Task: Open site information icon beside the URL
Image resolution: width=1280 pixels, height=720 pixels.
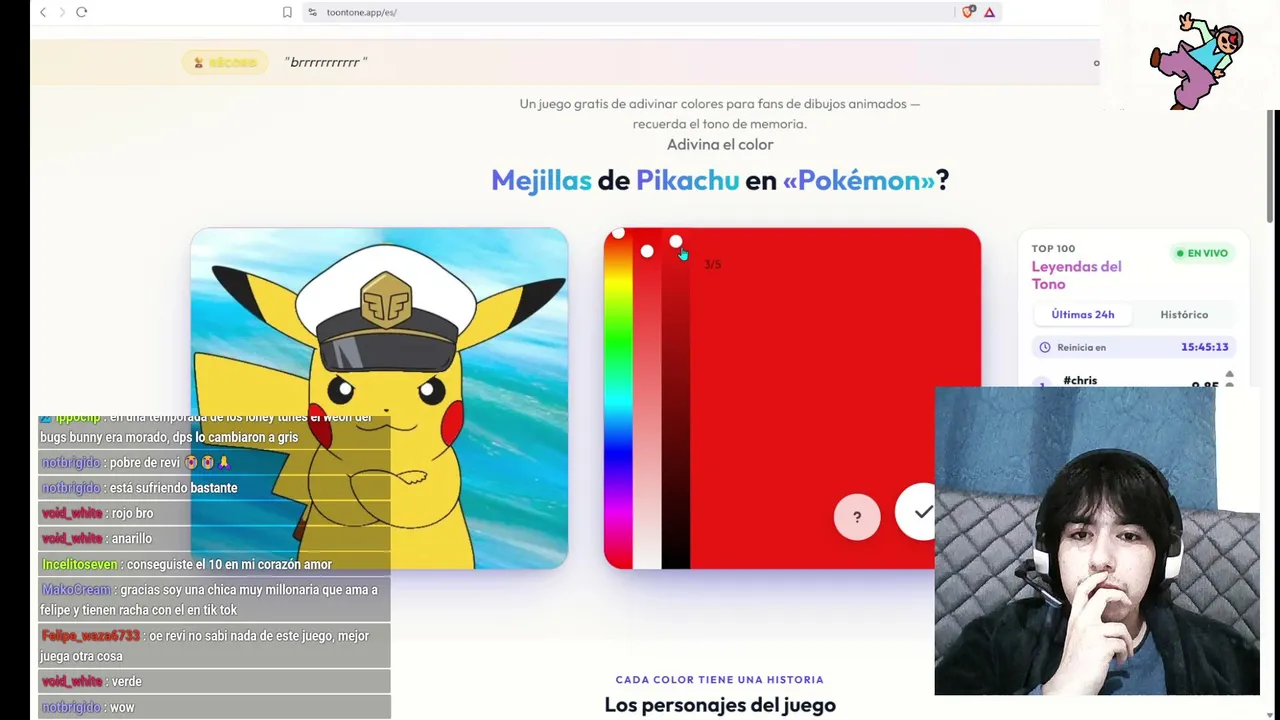Action: (x=312, y=12)
